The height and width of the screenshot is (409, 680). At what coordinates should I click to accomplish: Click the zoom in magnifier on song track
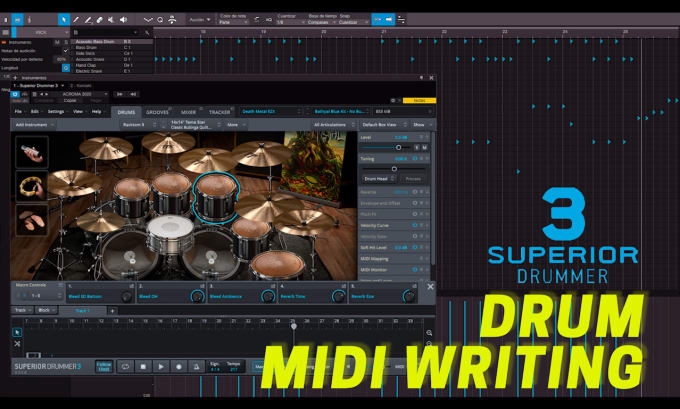coord(429,333)
